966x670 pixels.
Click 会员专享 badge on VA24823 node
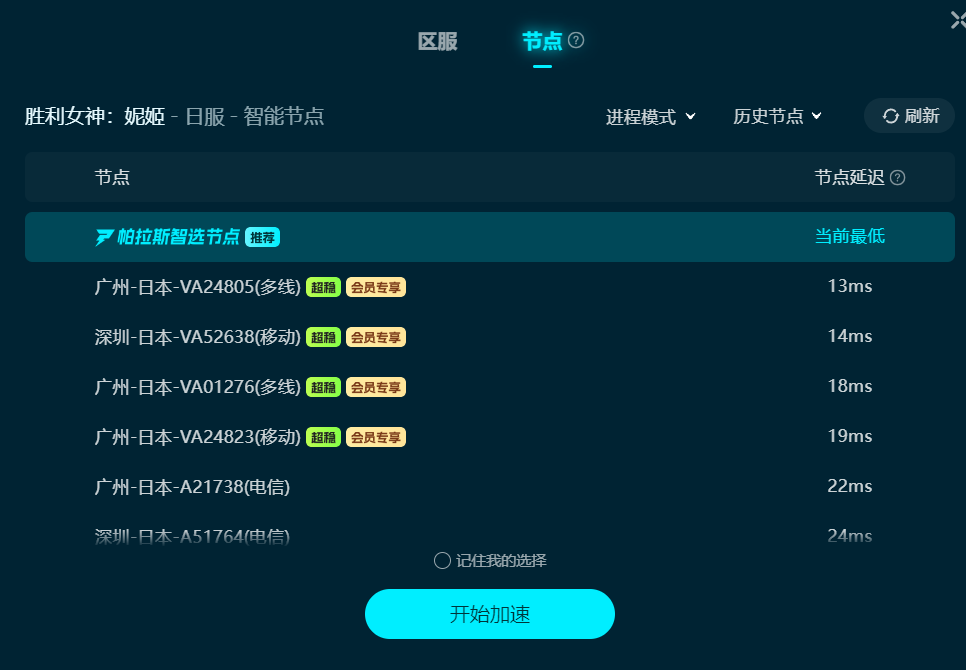click(x=376, y=437)
